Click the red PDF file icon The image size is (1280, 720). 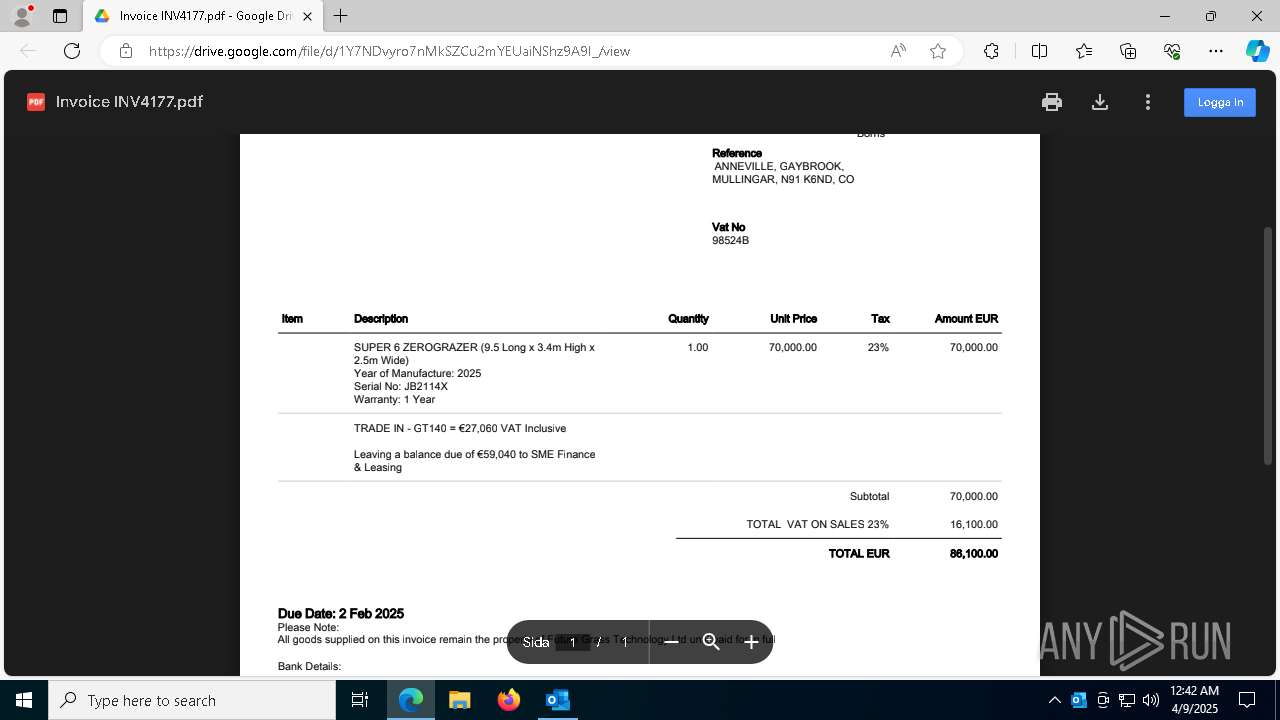pyautogui.click(x=36, y=102)
